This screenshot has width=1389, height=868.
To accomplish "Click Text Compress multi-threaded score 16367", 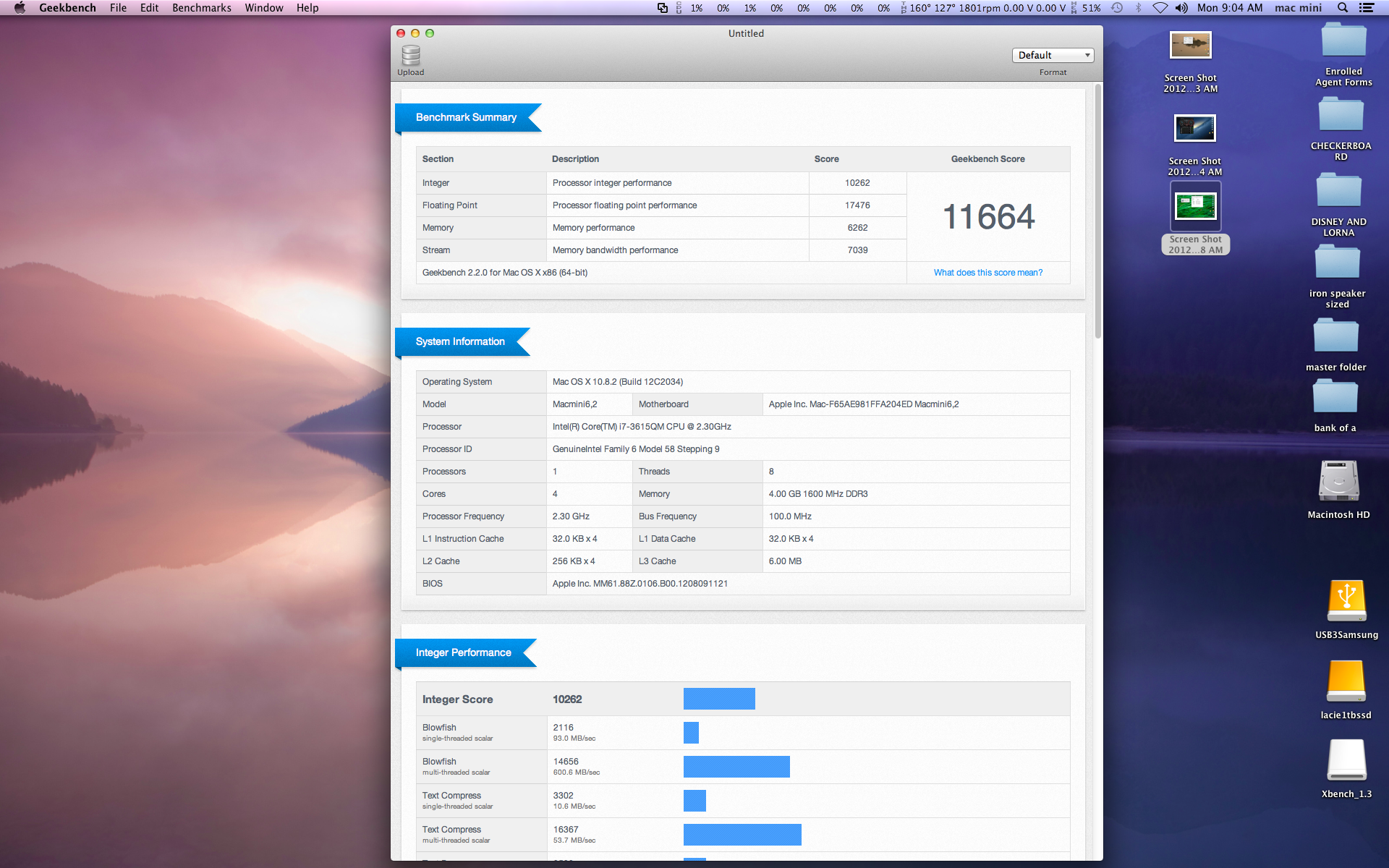I will 566,830.
